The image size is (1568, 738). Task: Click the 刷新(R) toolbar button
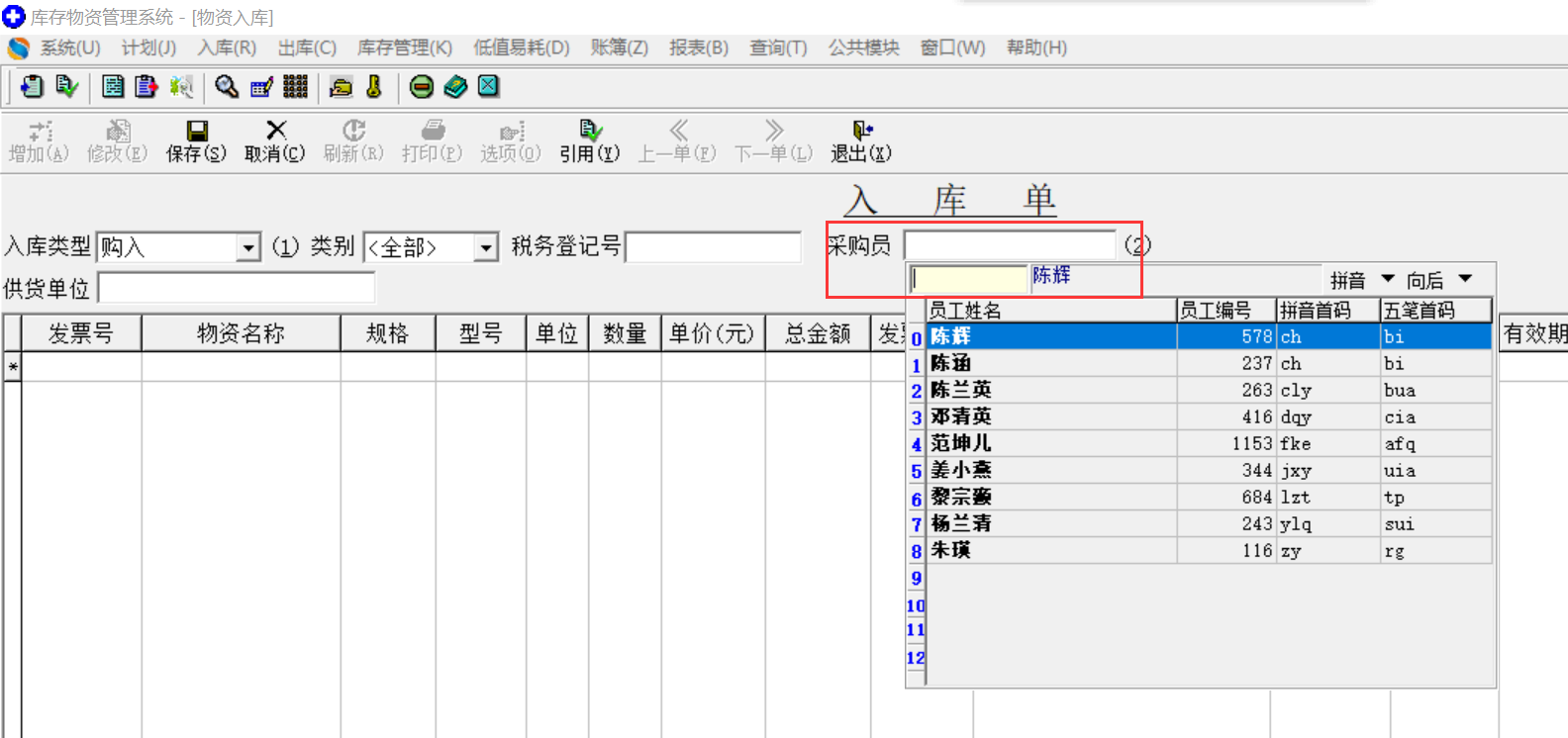point(353,141)
